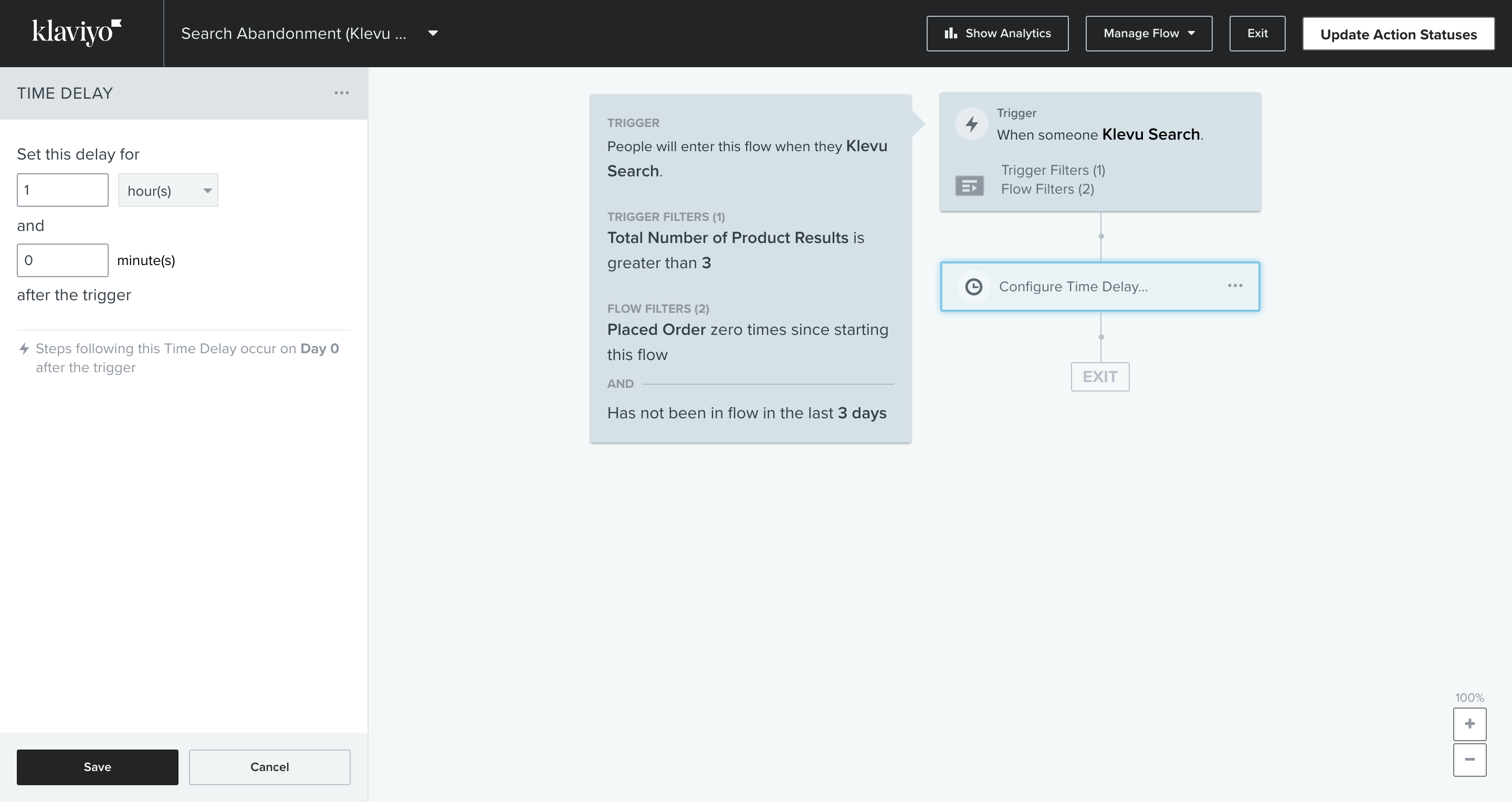Viewport: 1512px width, 802px height.
Task: Click Search Abandonment flow title
Action: click(x=293, y=34)
